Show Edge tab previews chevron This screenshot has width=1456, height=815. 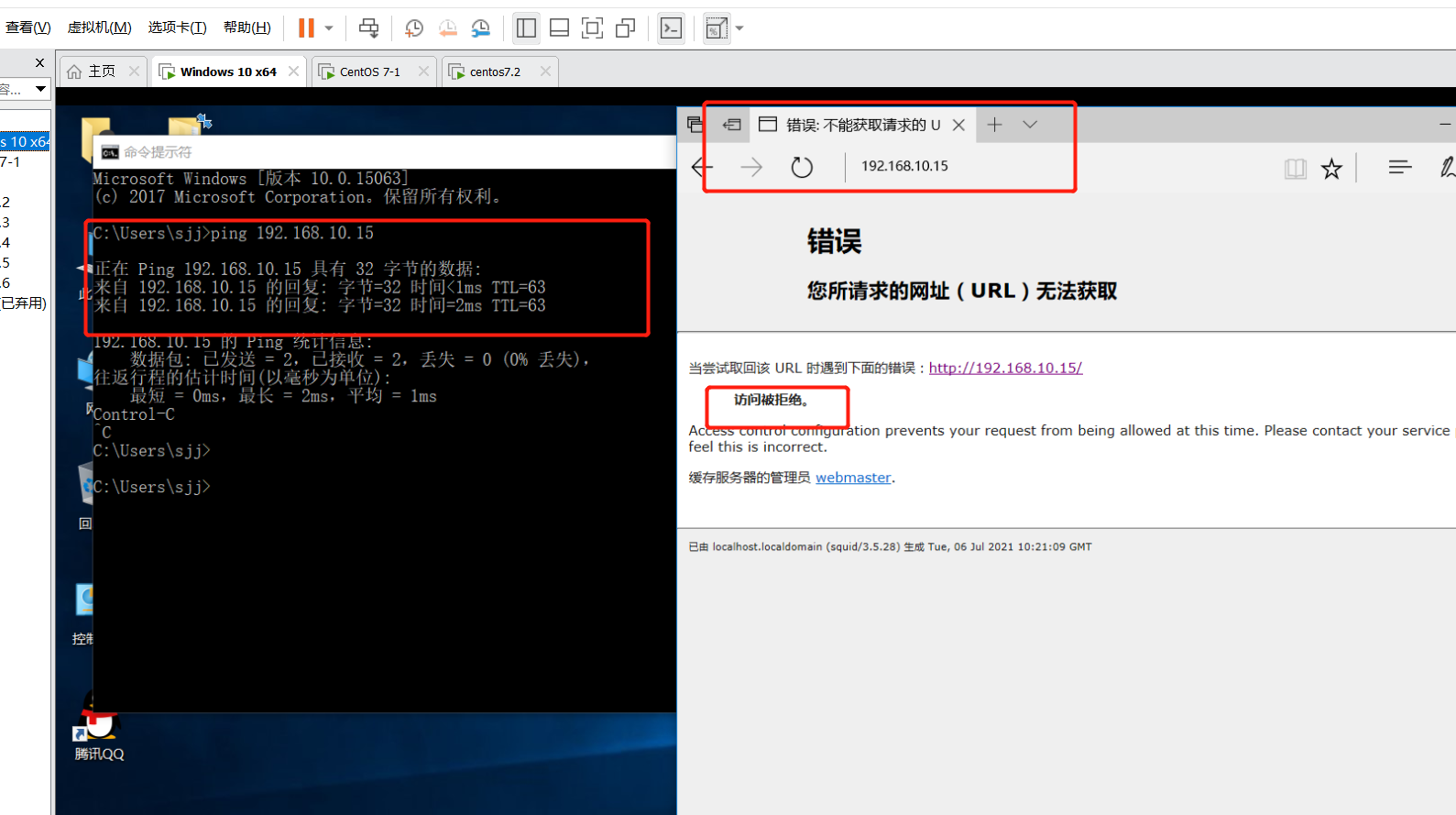point(1030,125)
